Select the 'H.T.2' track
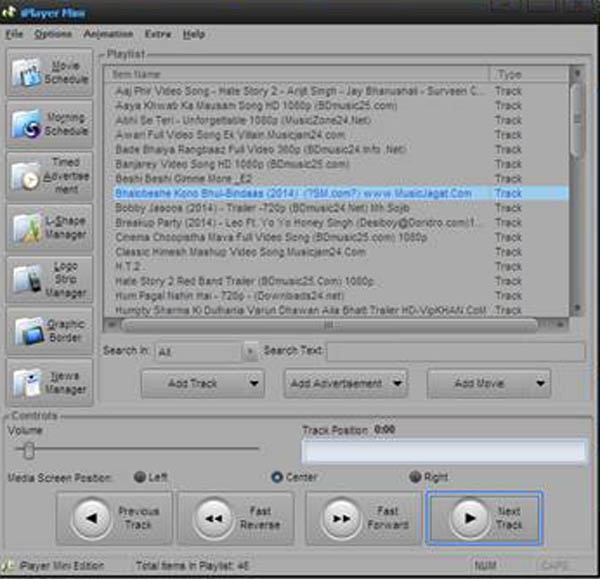 pyautogui.click(x=337, y=266)
